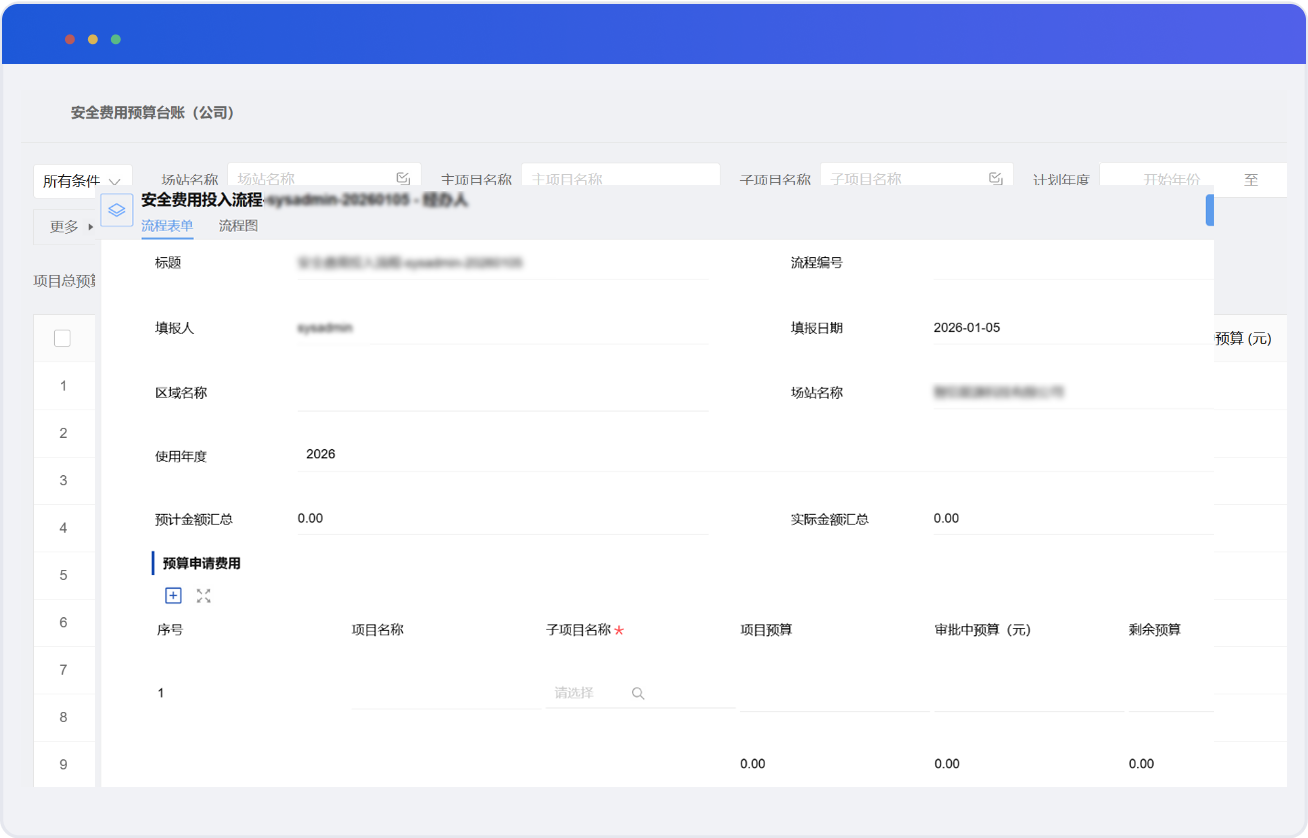The height and width of the screenshot is (838, 1308).
Task: Click the 主项目名称 filter input
Action: 620,179
